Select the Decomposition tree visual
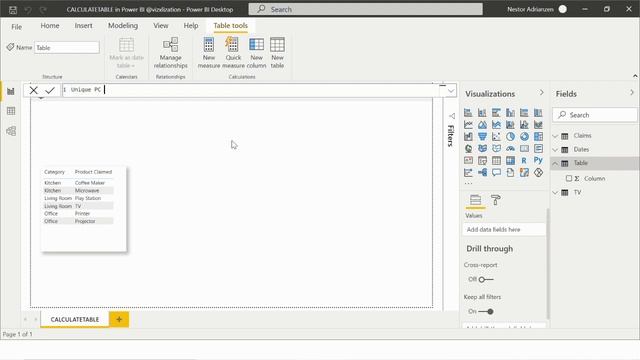The width and height of the screenshot is (640, 360). (482, 173)
